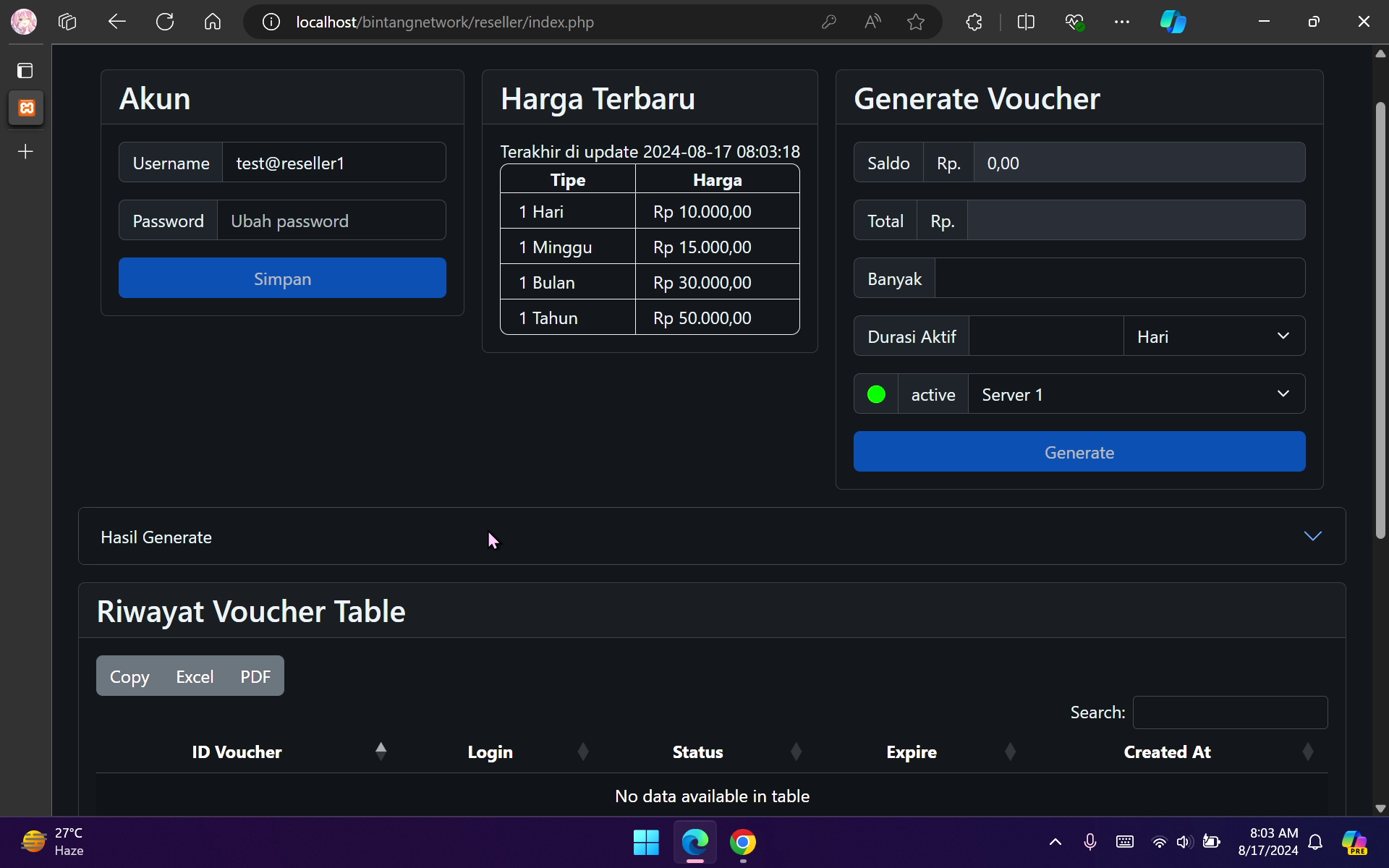The width and height of the screenshot is (1389, 868).
Task: Click the Total amount field
Action: pyautogui.click(x=1137, y=221)
